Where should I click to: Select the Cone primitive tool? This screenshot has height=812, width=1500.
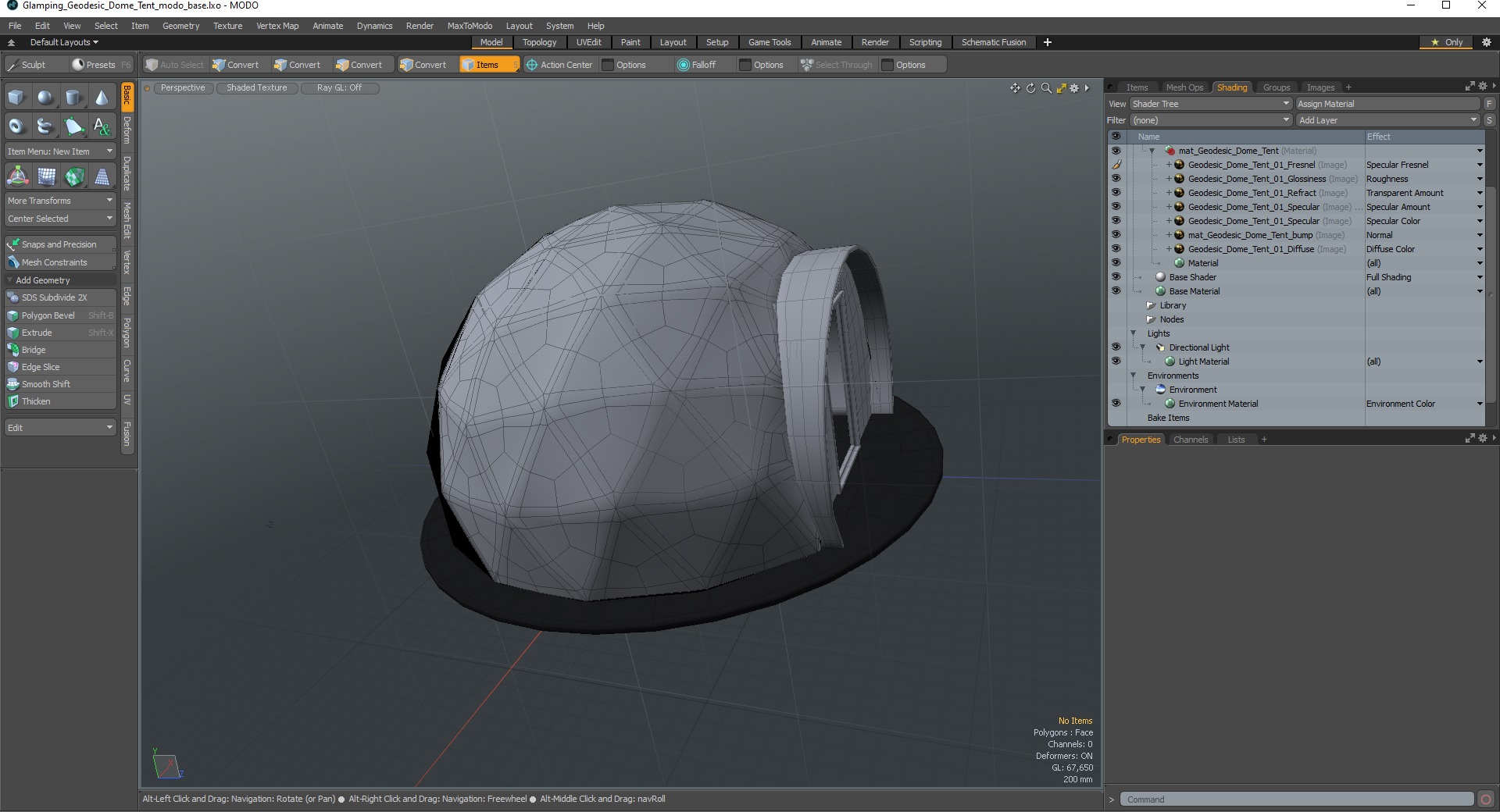pos(102,98)
